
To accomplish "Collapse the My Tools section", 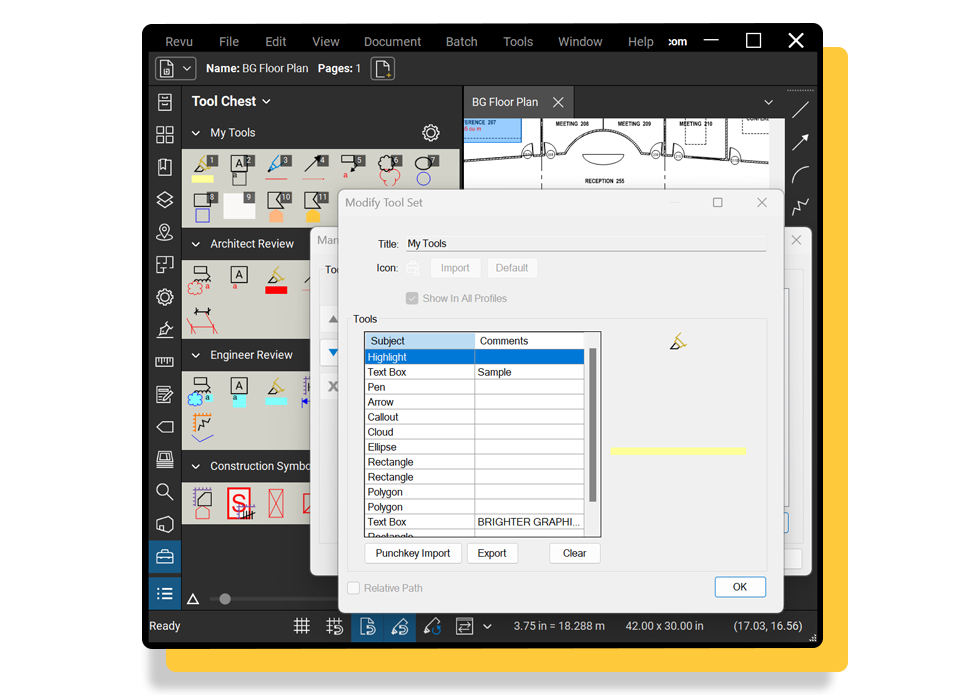I will click(x=196, y=133).
